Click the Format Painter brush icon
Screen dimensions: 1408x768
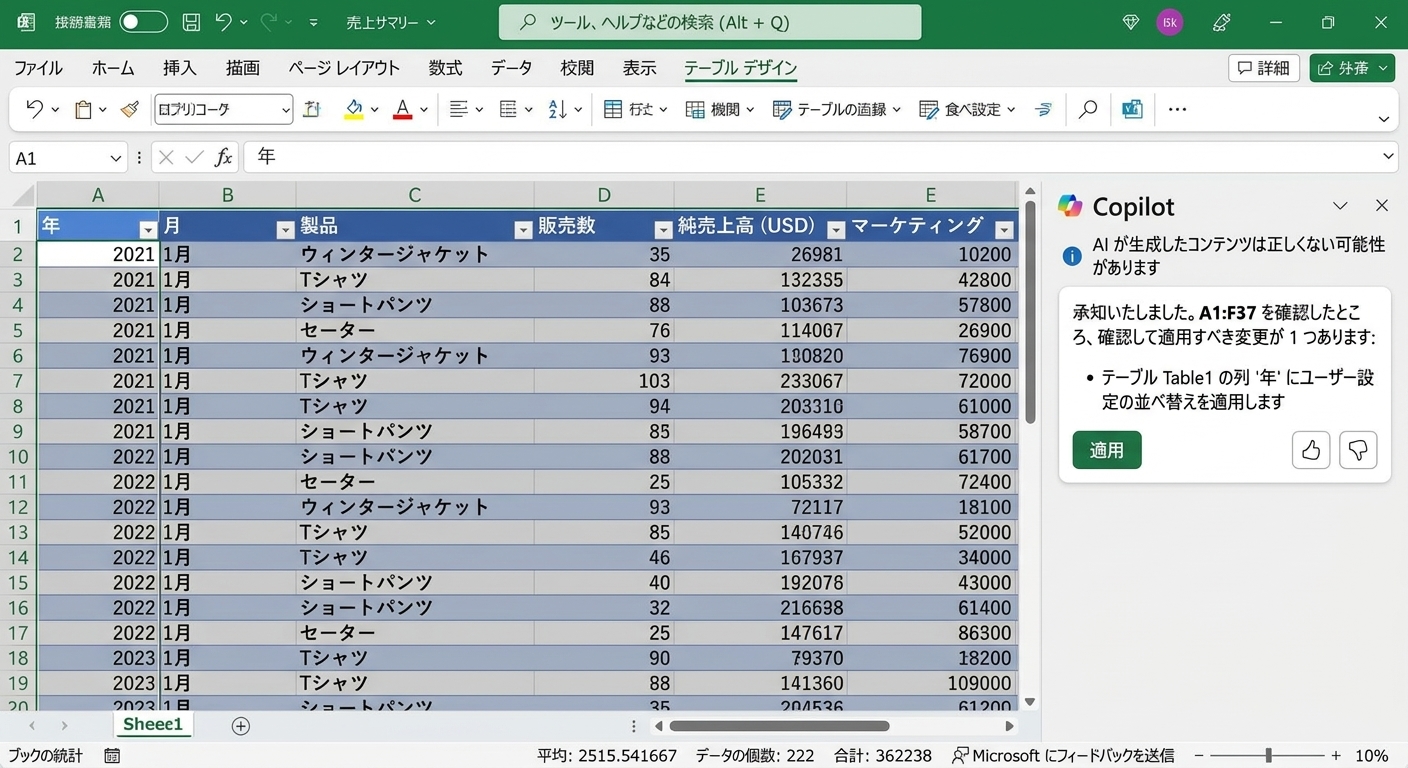pos(129,109)
